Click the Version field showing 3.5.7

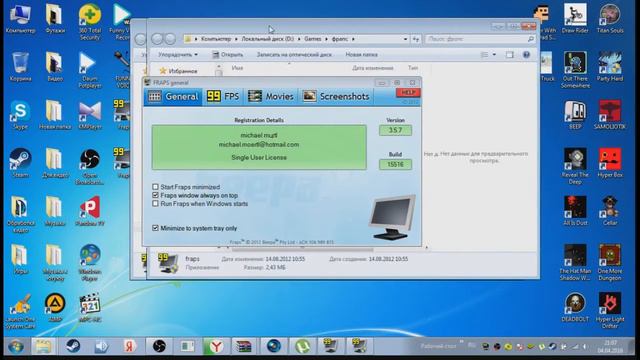395,130
